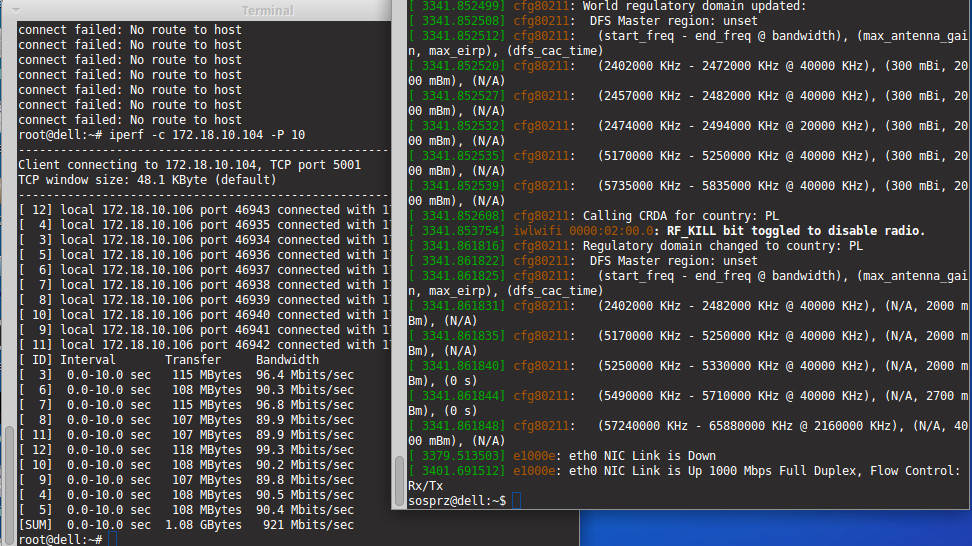Click the sosprz@dell:~$ prompt in right terminal
The image size is (972, 546).
[x=457, y=501]
